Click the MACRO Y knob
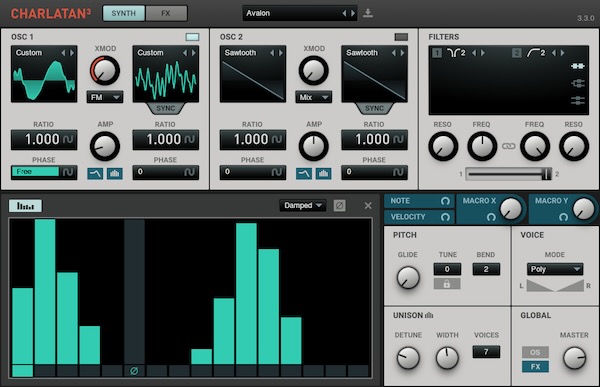Screen dimensions: 600x387 pos(584,209)
